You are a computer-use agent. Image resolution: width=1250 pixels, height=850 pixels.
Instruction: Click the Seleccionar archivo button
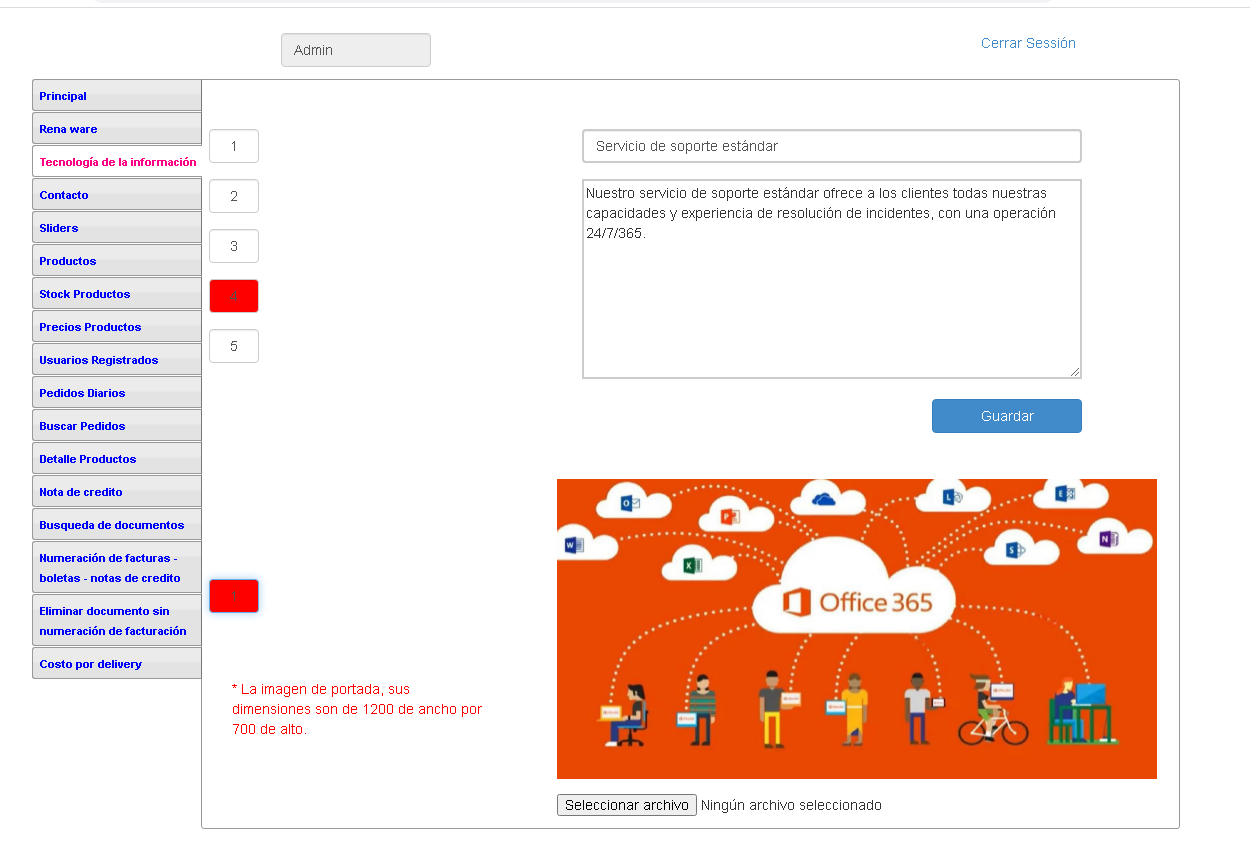(x=627, y=805)
